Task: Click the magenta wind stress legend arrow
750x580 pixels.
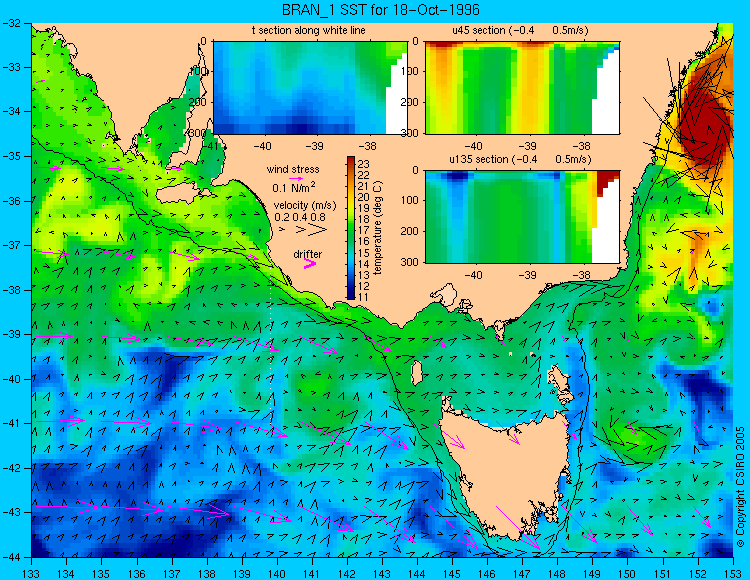Action: click(297, 178)
